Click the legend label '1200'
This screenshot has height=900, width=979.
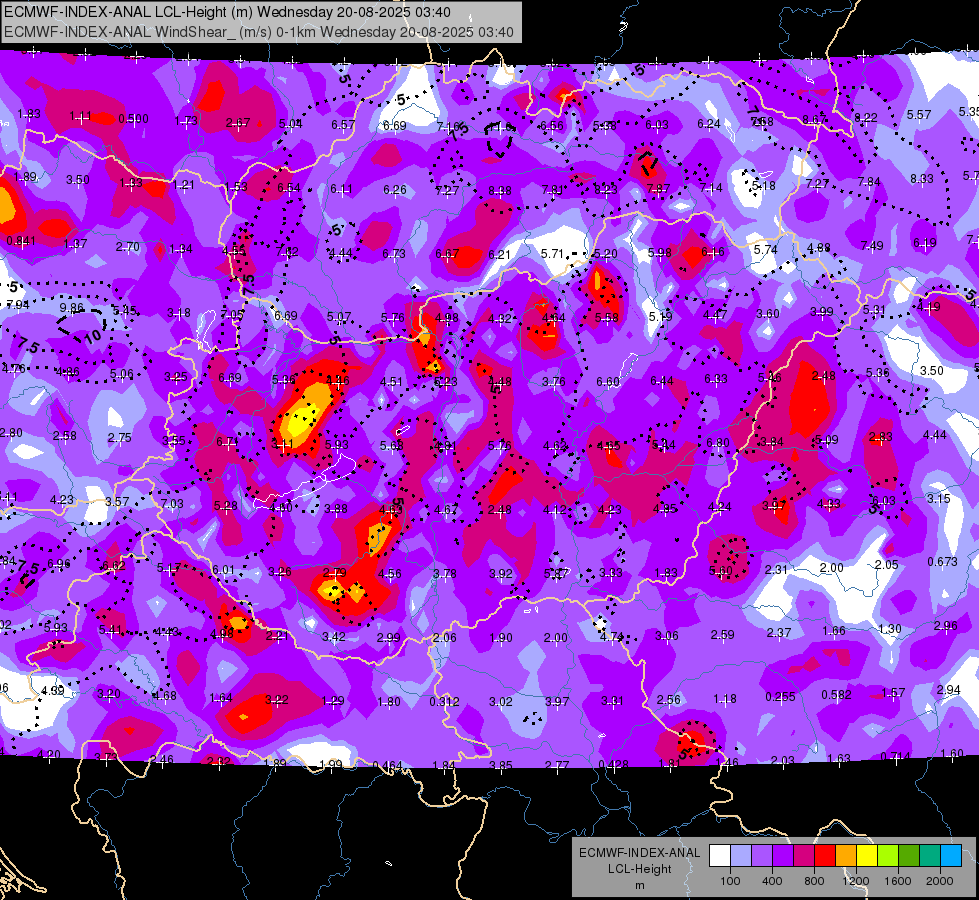click(x=855, y=881)
